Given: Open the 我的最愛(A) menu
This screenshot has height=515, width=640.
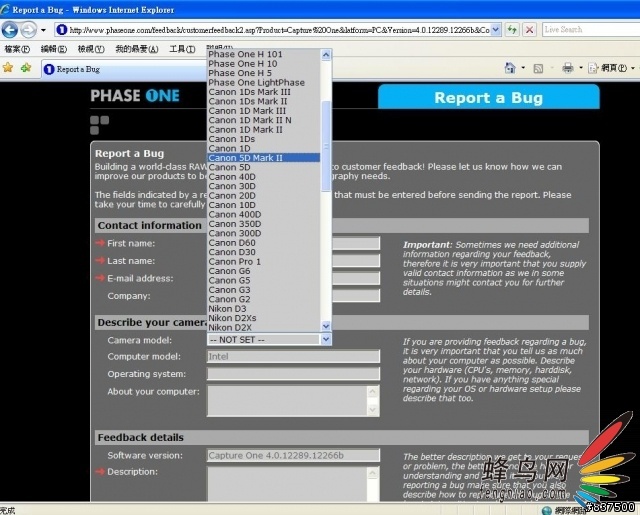Looking at the screenshot, I should [136, 49].
